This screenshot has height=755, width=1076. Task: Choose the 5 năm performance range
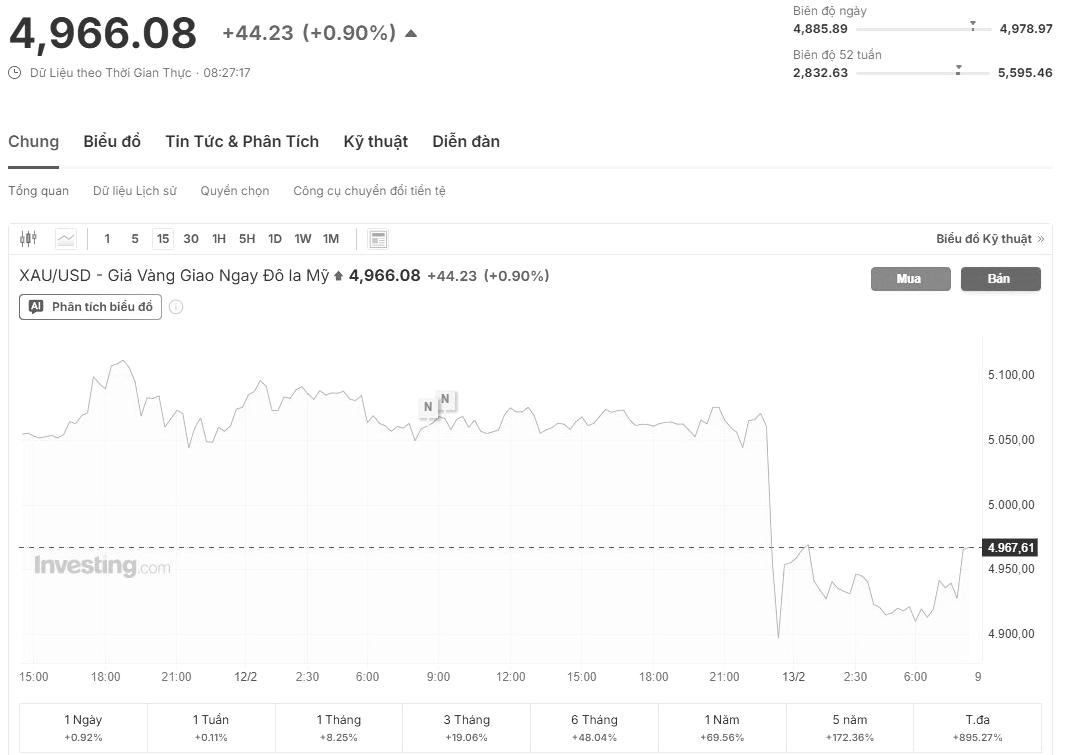(850, 727)
